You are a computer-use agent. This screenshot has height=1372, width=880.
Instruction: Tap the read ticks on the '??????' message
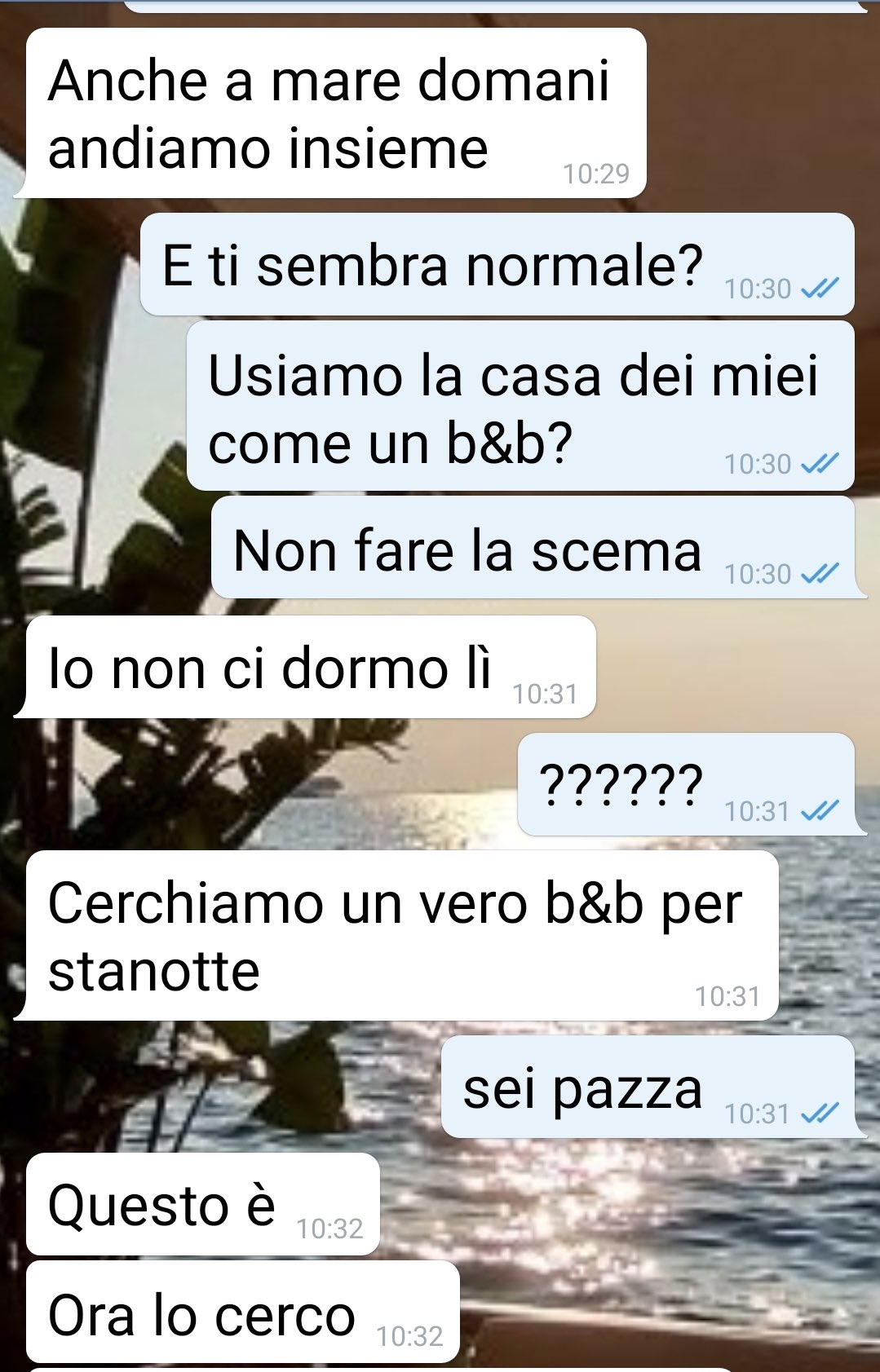point(820,811)
